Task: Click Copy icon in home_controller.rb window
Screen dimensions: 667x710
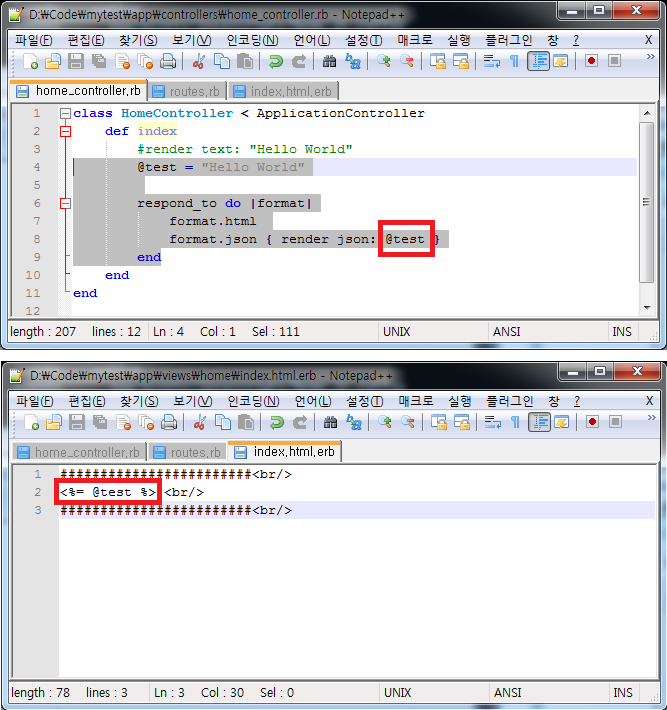Action: pyautogui.click(x=221, y=61)
